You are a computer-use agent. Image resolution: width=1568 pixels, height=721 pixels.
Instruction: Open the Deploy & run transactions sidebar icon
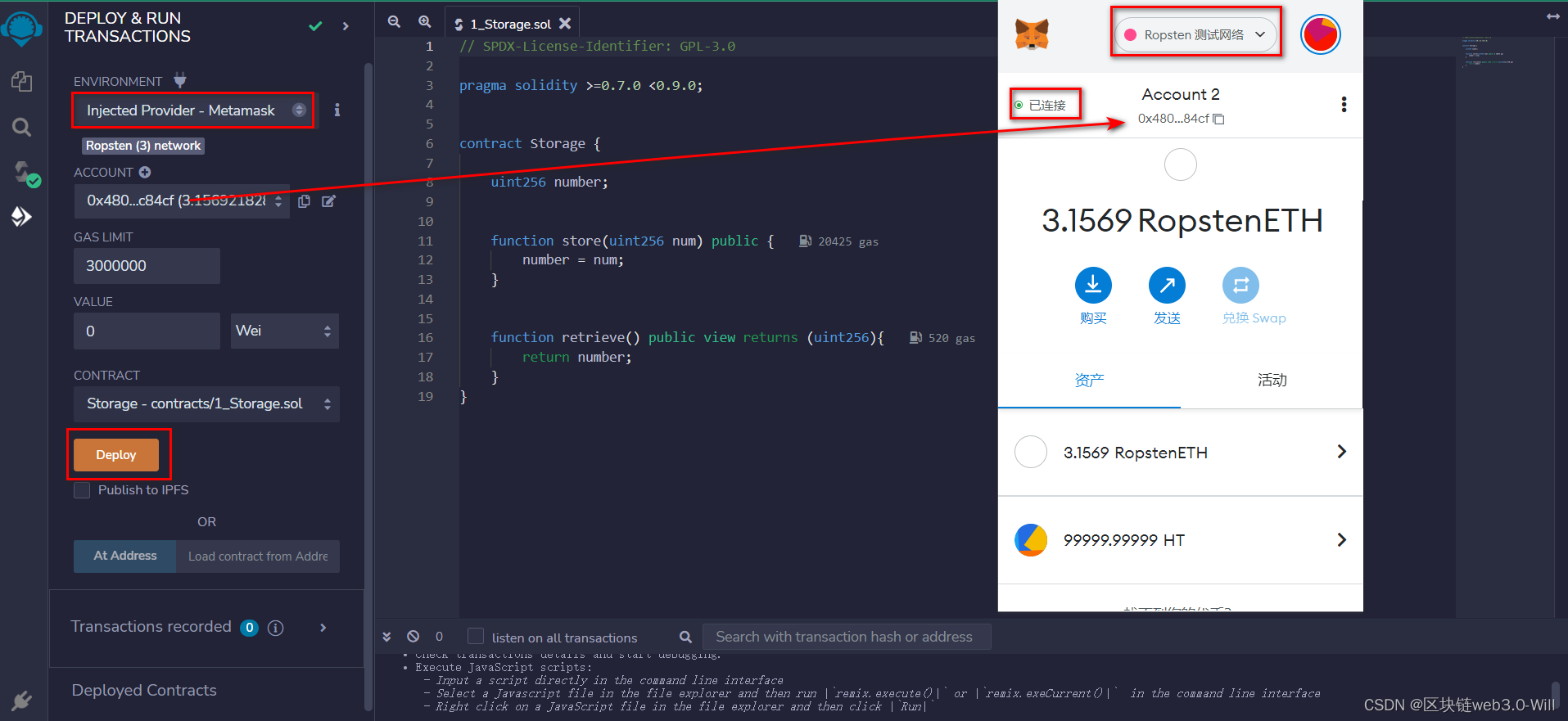(x=22, y=216)
